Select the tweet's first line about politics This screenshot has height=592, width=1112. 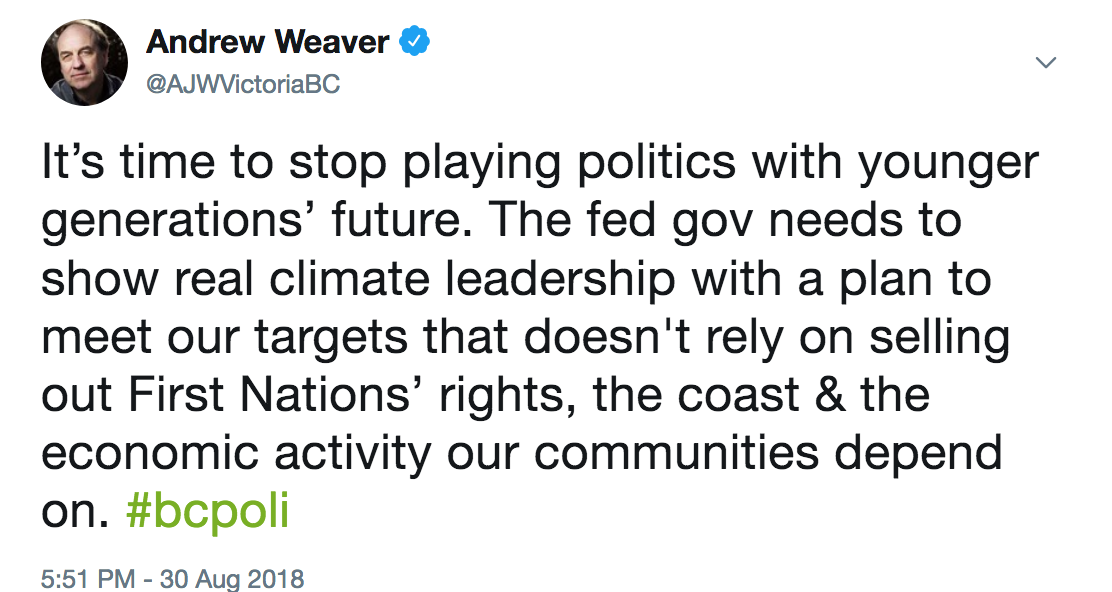(x=540, y=164)
